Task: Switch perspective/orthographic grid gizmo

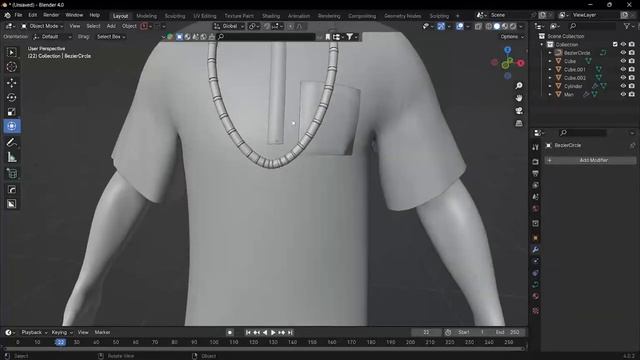Action: pos(519,123)
